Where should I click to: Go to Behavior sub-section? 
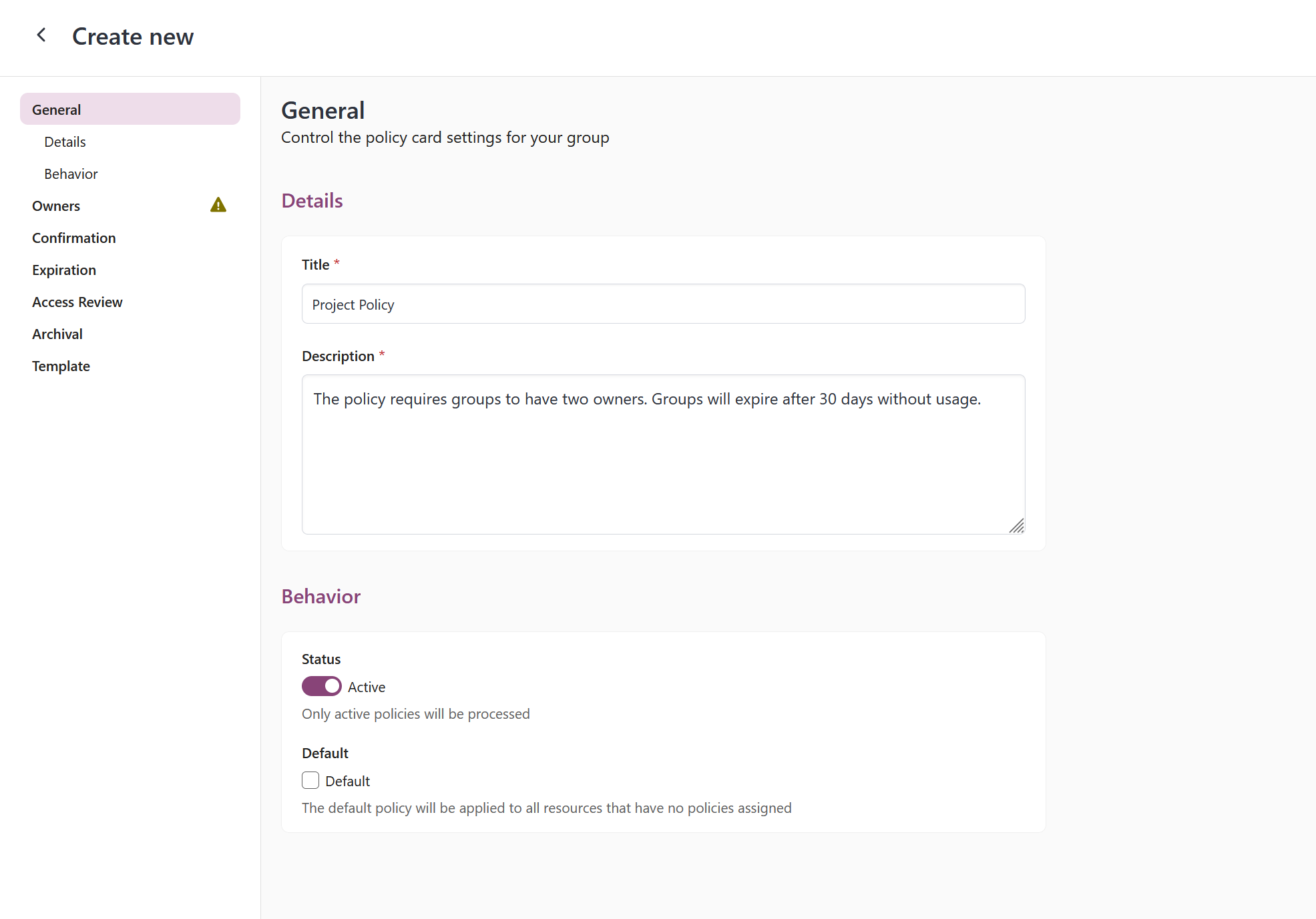point(71,174)
